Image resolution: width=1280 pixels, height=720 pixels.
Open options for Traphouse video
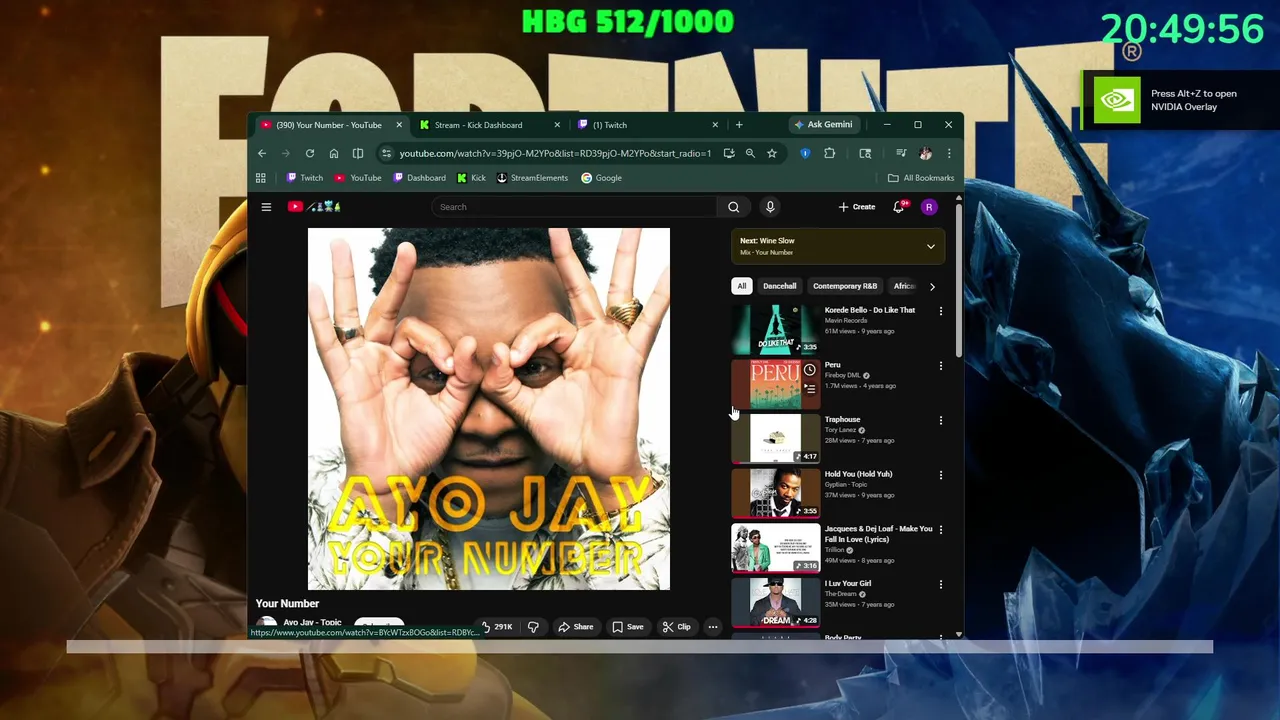(x=940, y=421)
